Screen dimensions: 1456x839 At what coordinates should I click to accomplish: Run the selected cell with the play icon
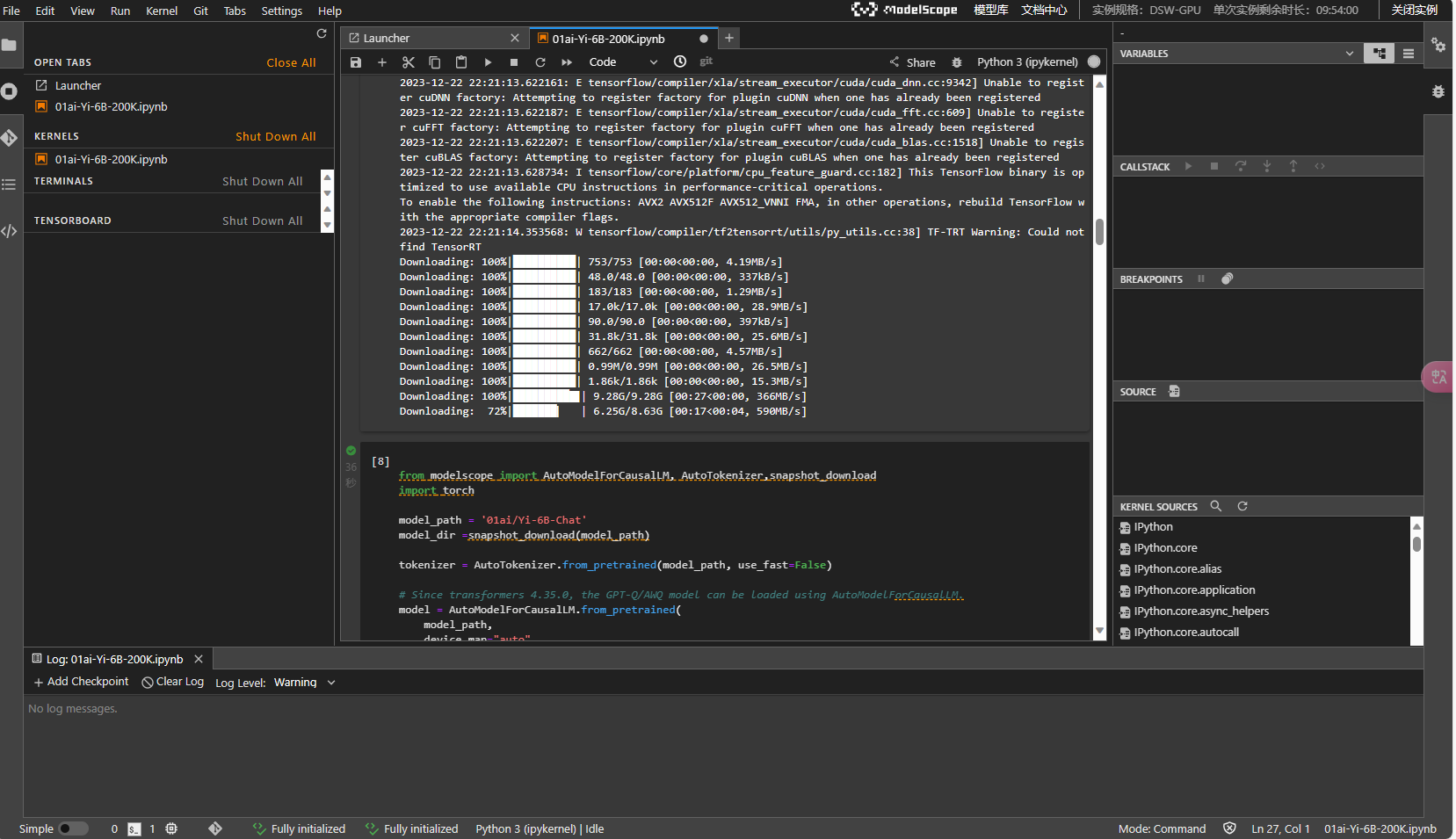click(488, 62)
